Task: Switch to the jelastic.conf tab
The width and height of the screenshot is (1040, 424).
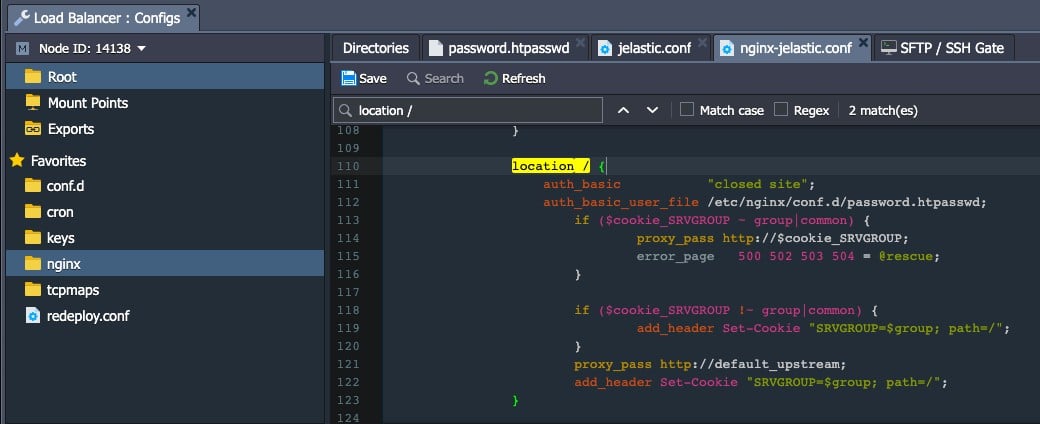Action: (654, 48)
